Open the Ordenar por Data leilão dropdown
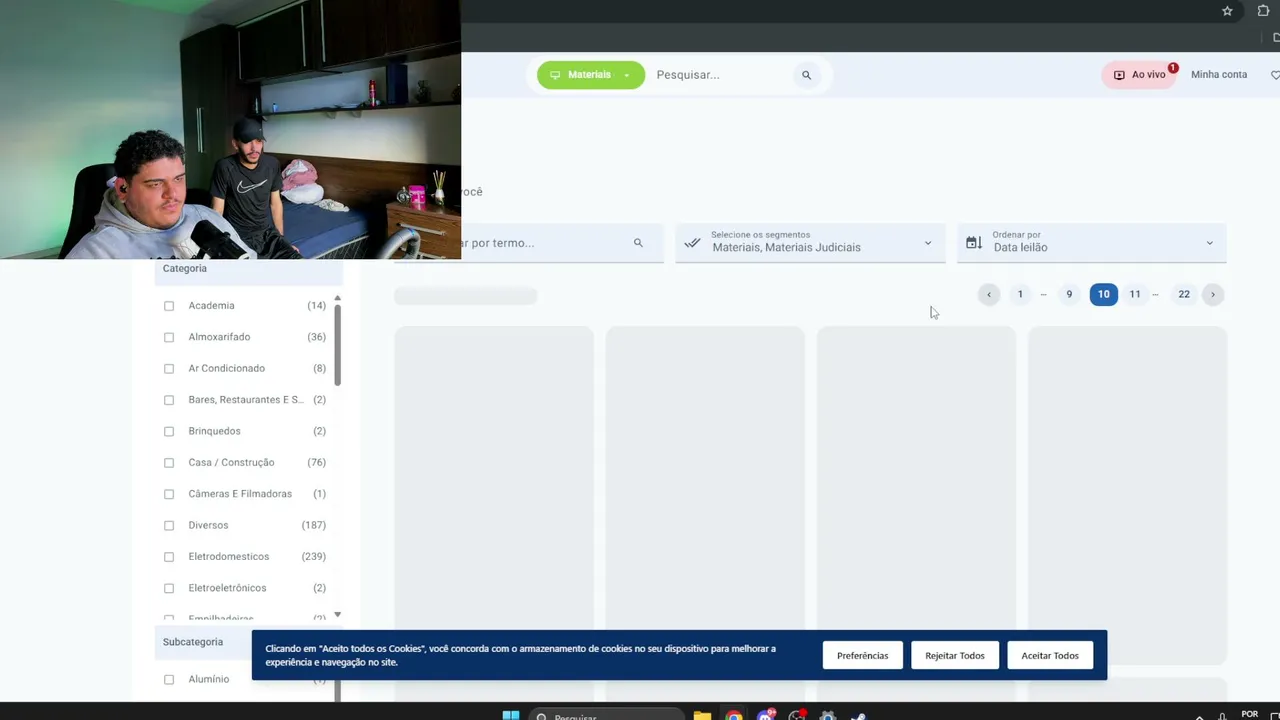Screen dimensions: 1280x720 tap(1092, 243)
